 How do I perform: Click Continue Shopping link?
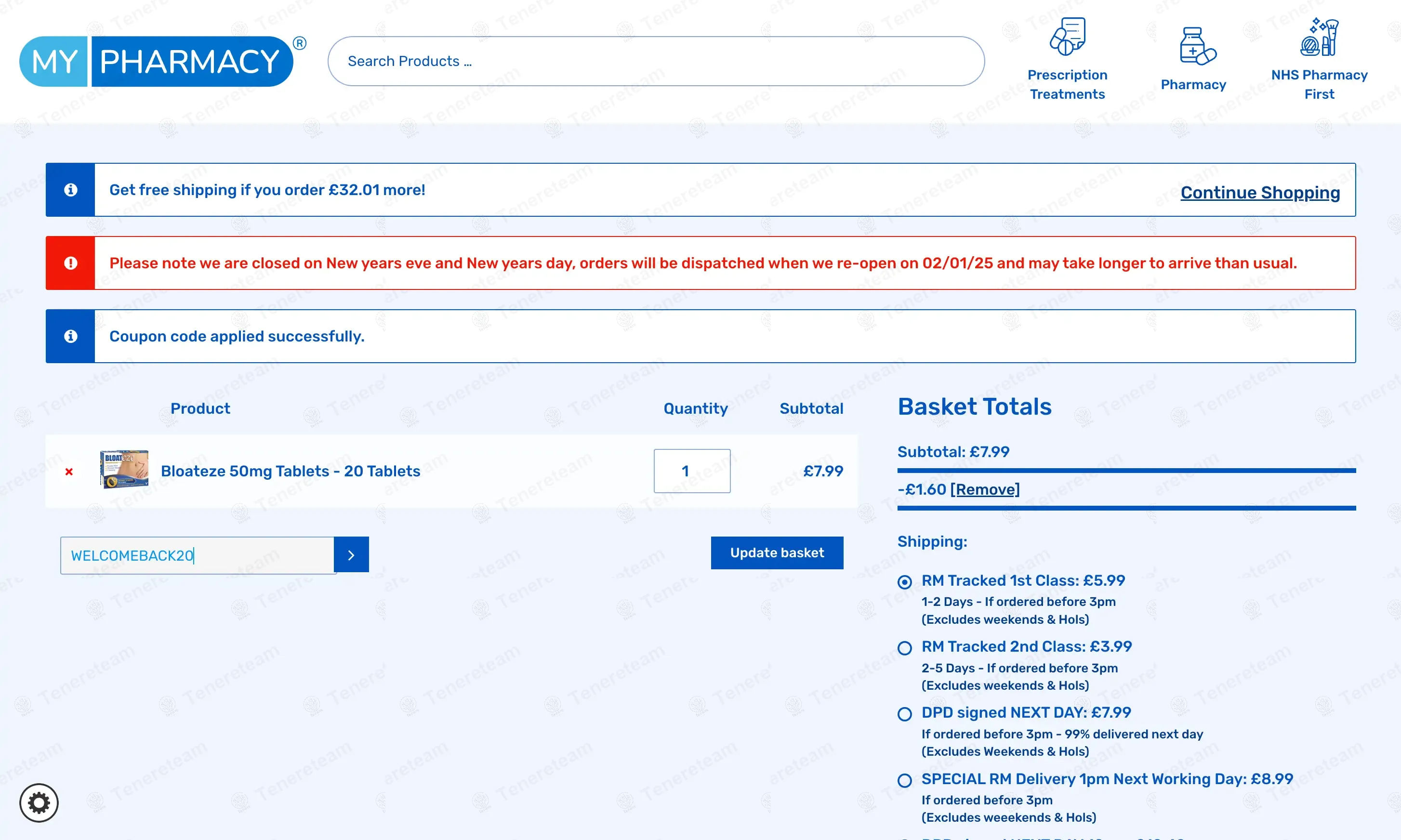1259,193
